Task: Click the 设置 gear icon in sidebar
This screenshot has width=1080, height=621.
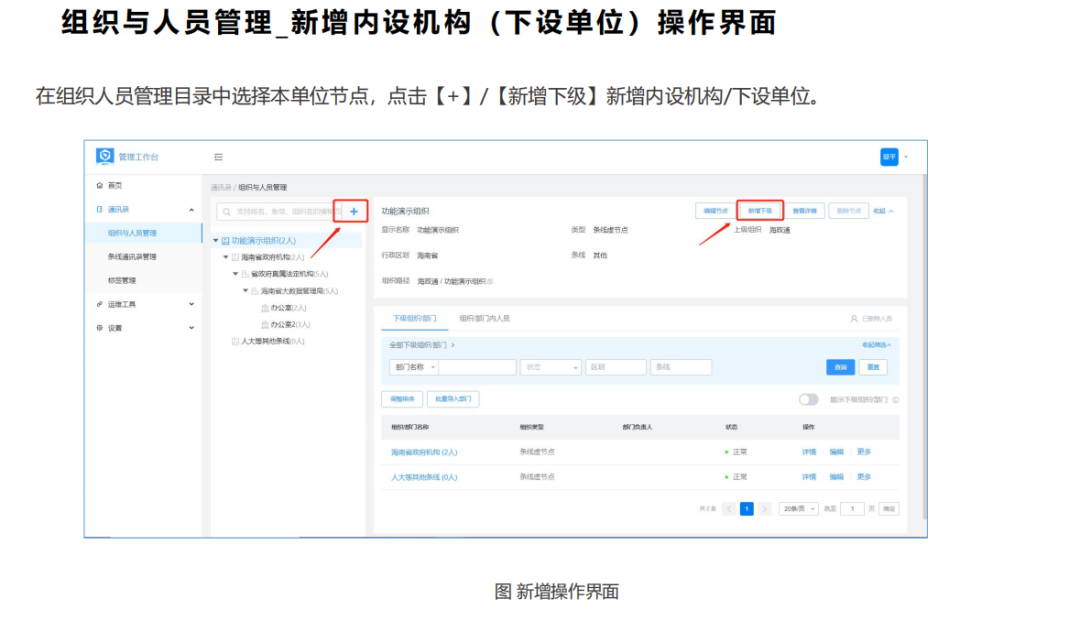Action: click(x=98, y=326)
